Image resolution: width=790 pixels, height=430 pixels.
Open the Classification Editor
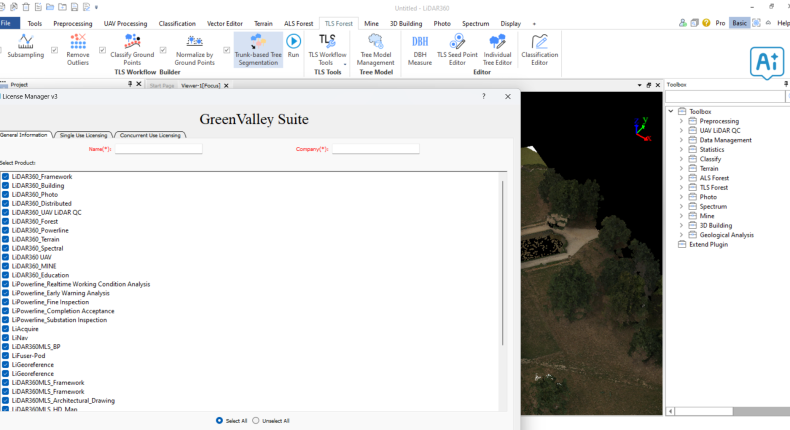[540, 49]
